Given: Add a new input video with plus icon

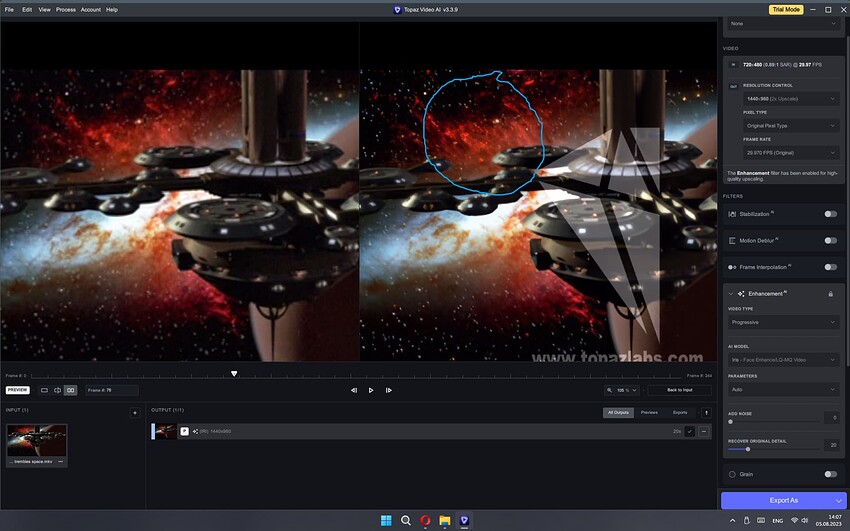Looking at the screenshot, I should 135,413.
